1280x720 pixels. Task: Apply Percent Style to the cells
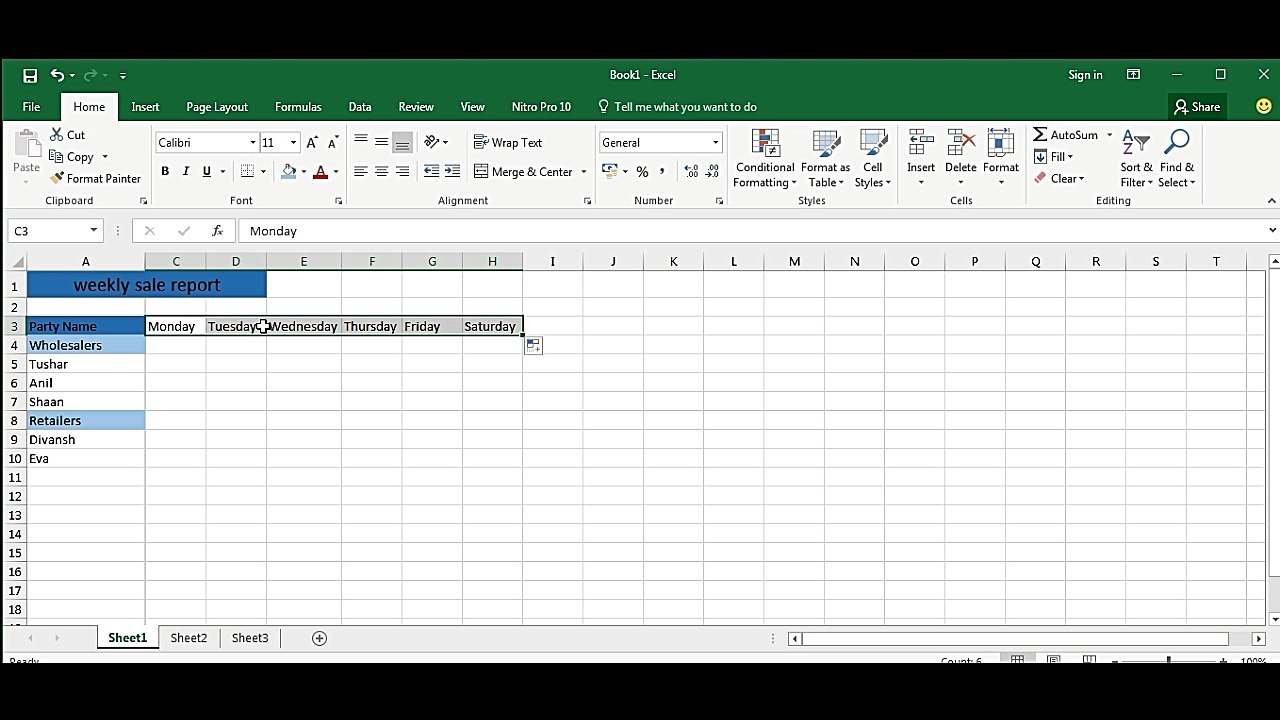(642, 172)
